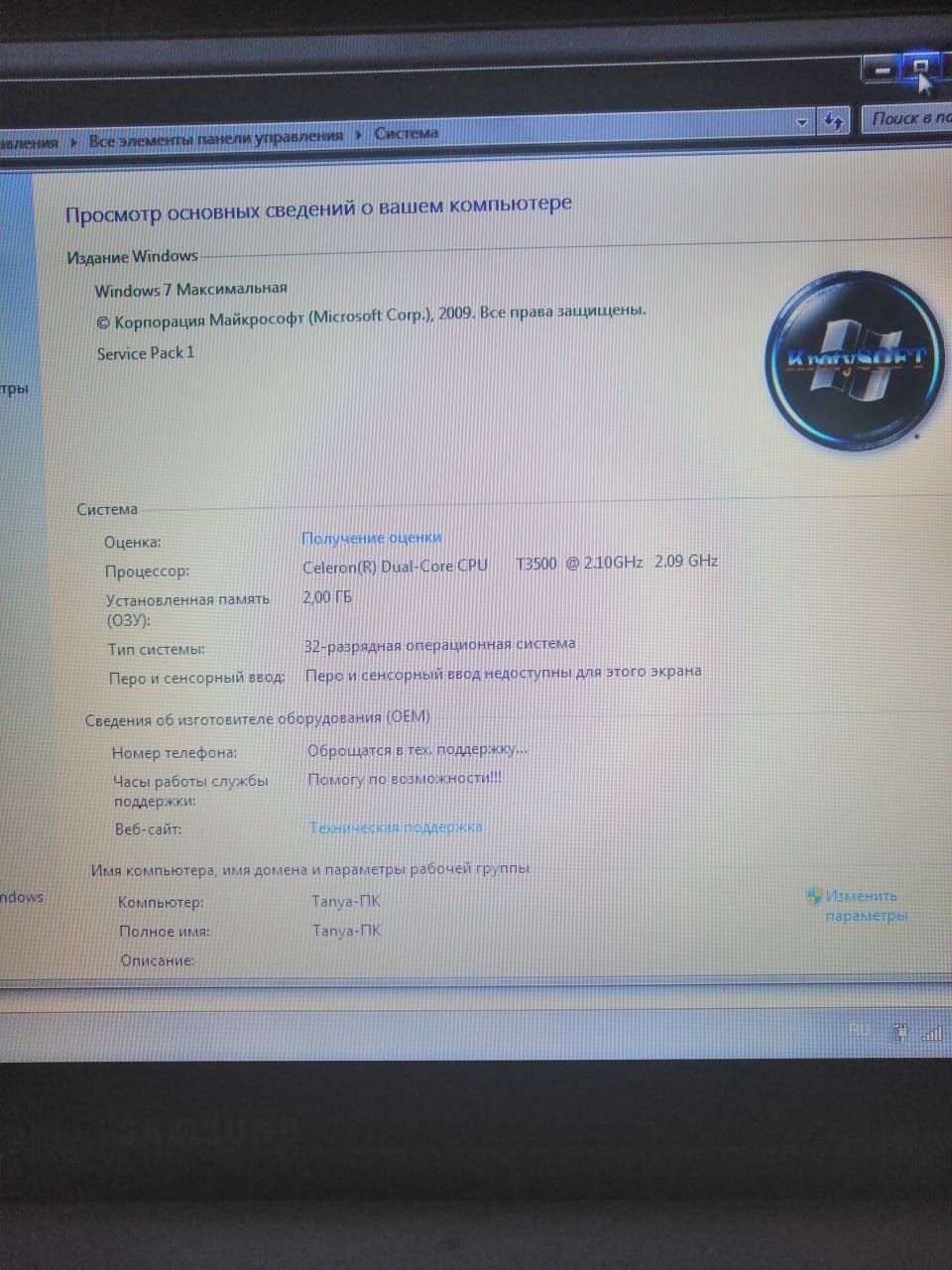The width and height of the screenshot is (952, 1270).
Task: Click the Windows 7 Максимальная edition text
Action: [x=190, y=290]
